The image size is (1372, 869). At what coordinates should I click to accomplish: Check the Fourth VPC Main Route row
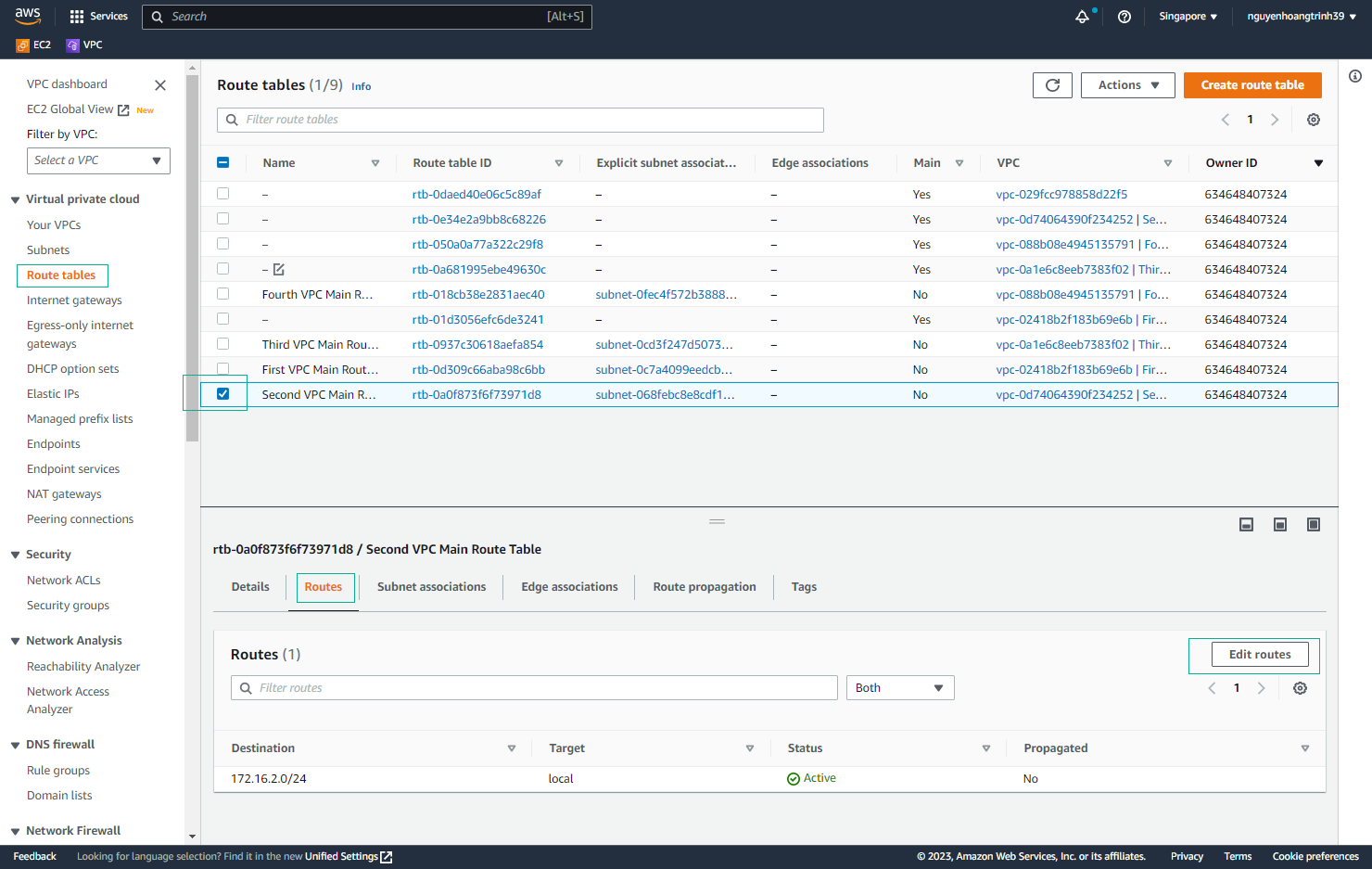(x=222, y=294)
